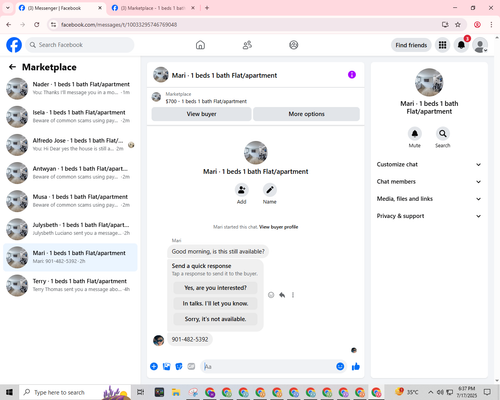This screenshot has height=400, width=500.
Task: Focus the Search Facebook field
Action: pos(80,45)
